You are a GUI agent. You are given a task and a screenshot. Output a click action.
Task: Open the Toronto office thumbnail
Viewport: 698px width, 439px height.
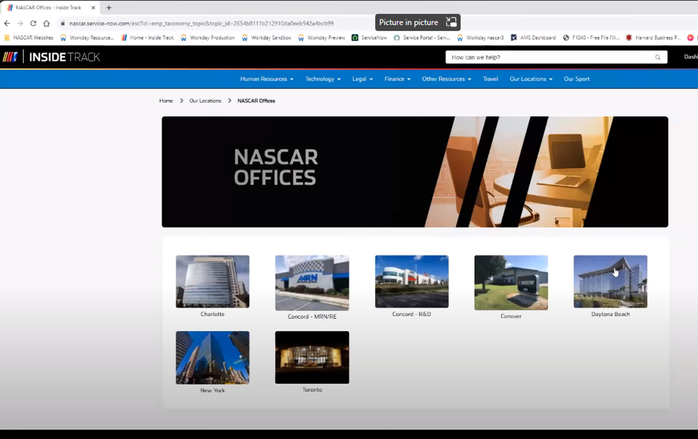tap(312, 357)
